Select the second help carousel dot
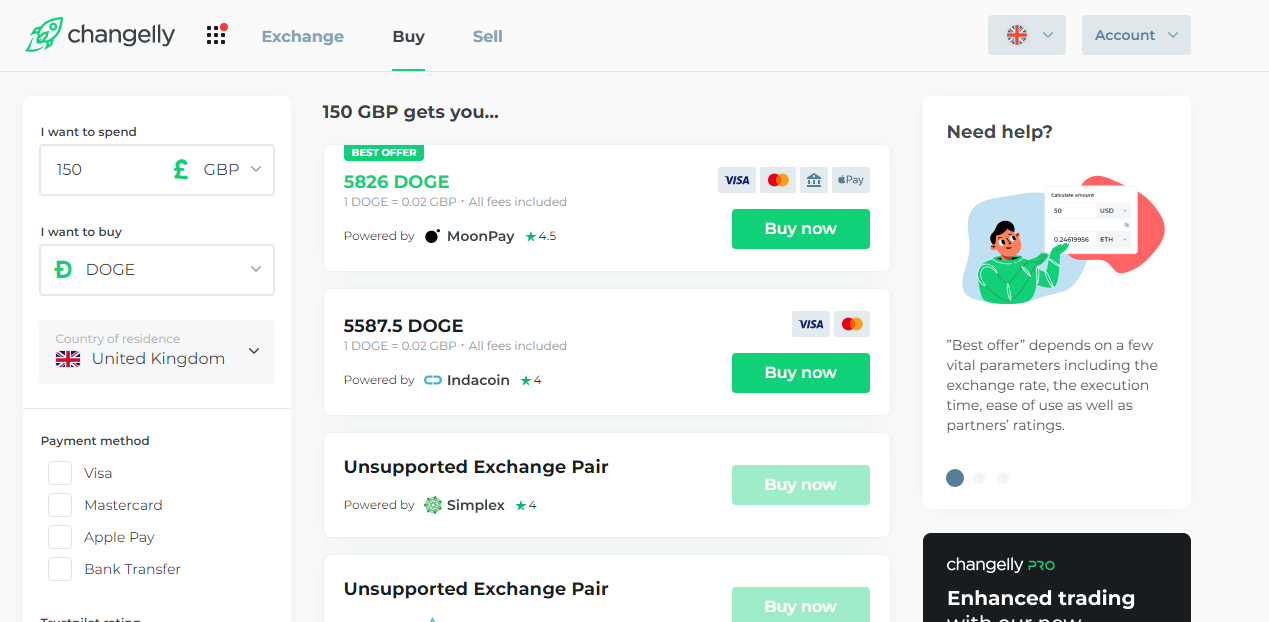Viewport: 1269px width, 622px height. 979,478
